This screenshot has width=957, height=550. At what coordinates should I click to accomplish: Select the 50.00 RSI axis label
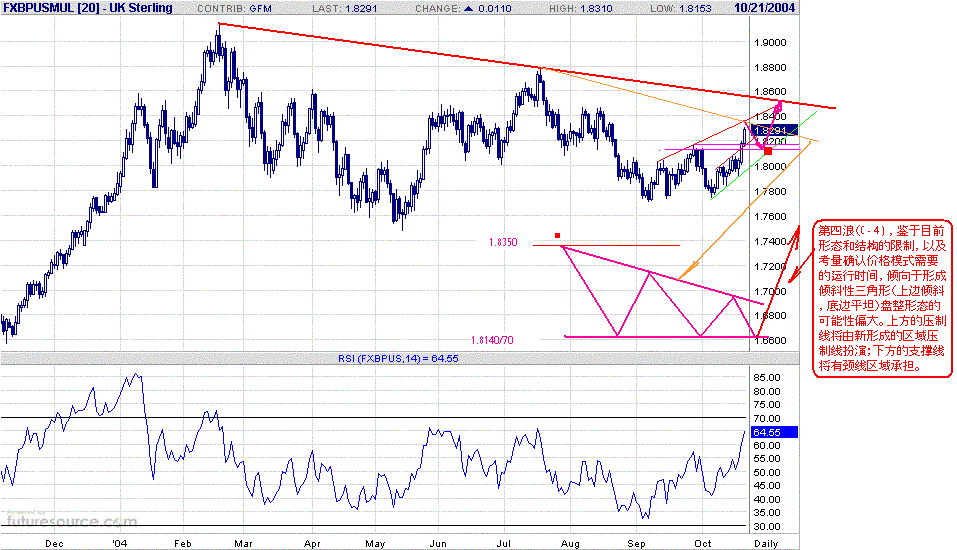pyautogui.click(x=767, y=472)
